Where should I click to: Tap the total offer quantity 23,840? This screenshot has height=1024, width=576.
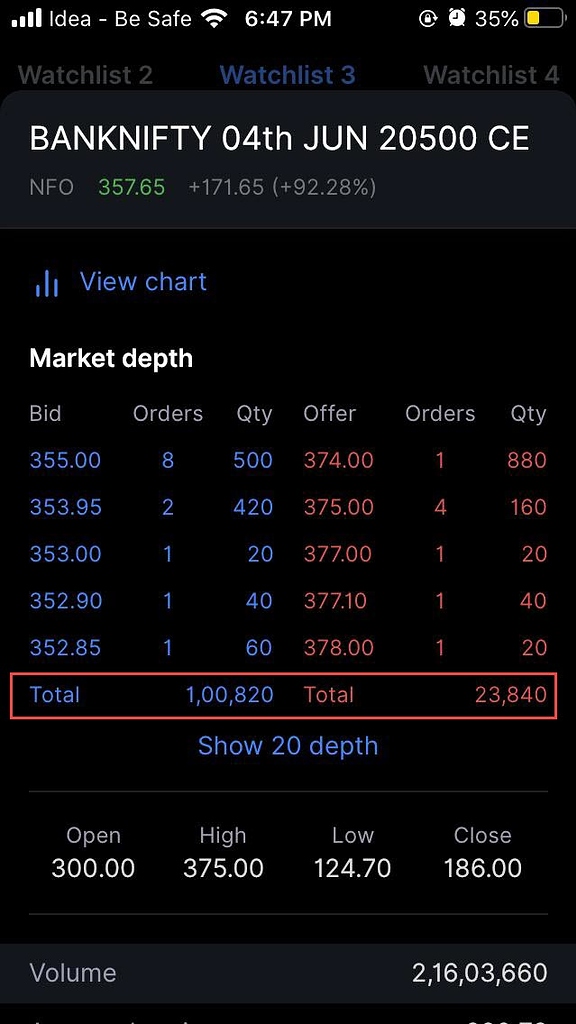pos(512,695)
